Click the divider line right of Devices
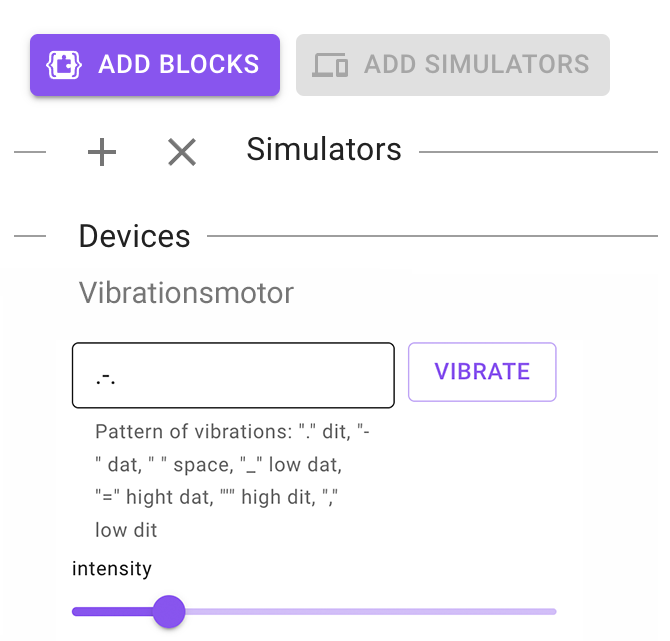Screen dimensions: 670x641 click(432, 237)
